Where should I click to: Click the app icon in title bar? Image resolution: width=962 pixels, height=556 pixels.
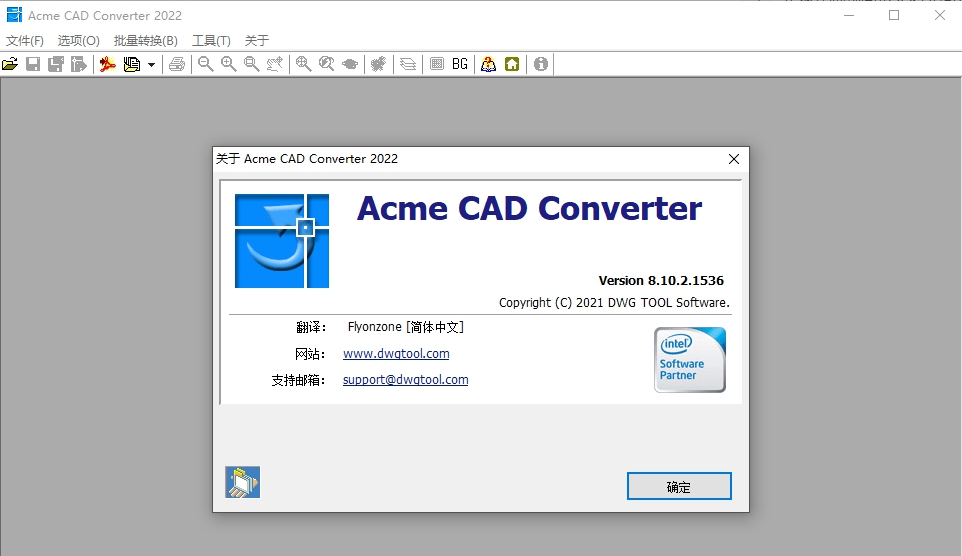13,15
